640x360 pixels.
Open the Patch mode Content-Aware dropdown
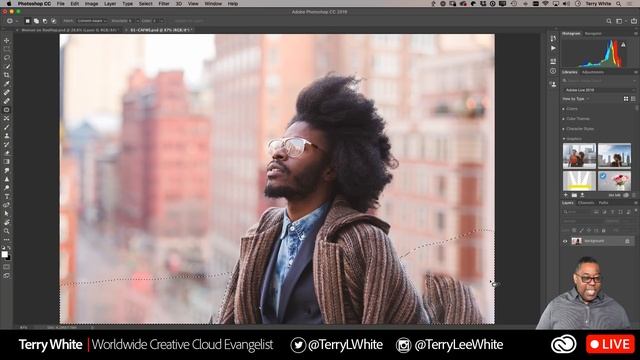(x=91, y=21)
